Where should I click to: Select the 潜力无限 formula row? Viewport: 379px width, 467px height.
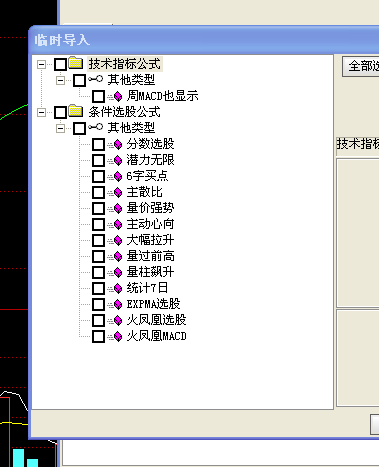[150, 160]
